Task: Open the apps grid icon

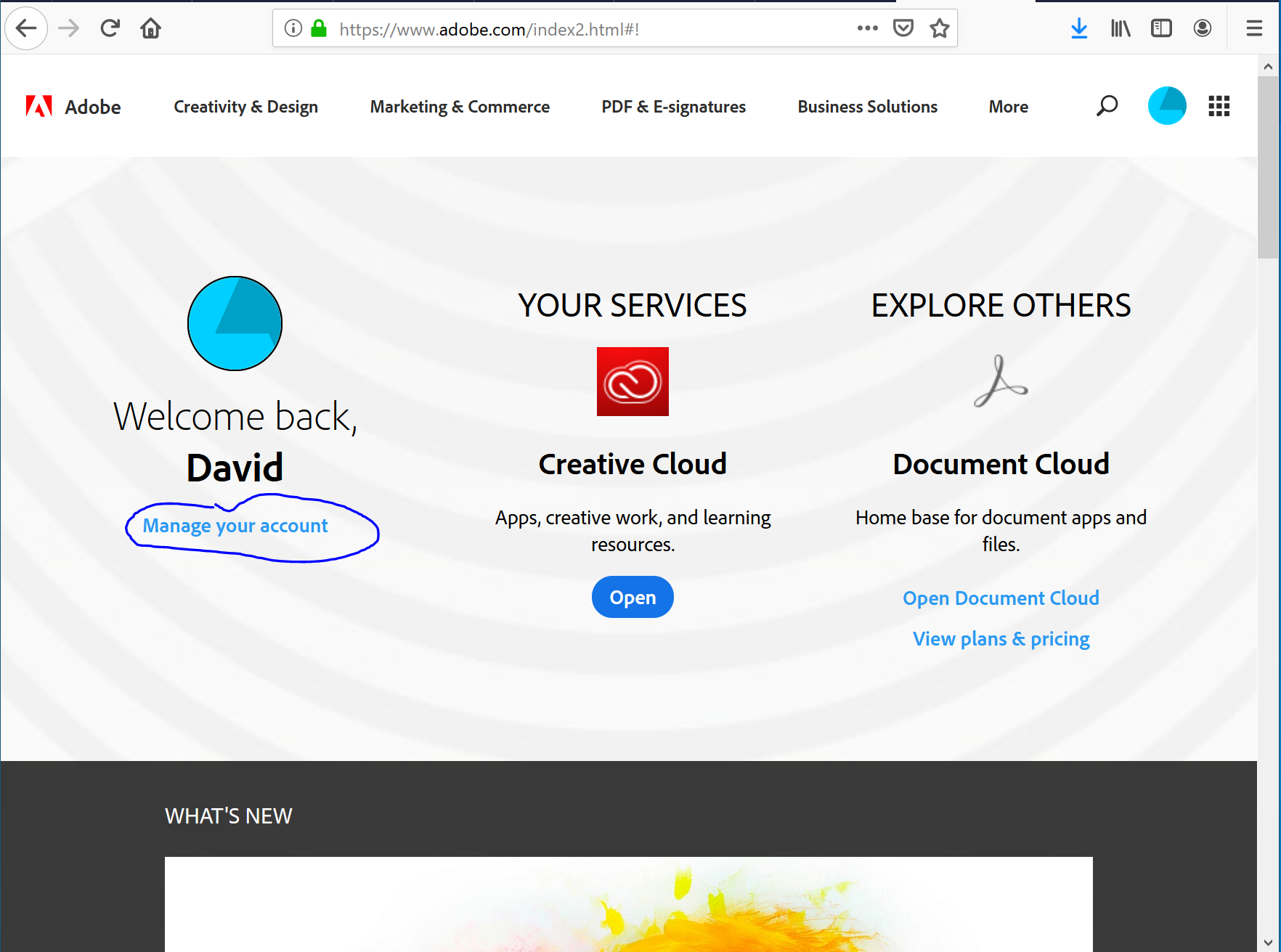Action: (x=1219, y=106)
